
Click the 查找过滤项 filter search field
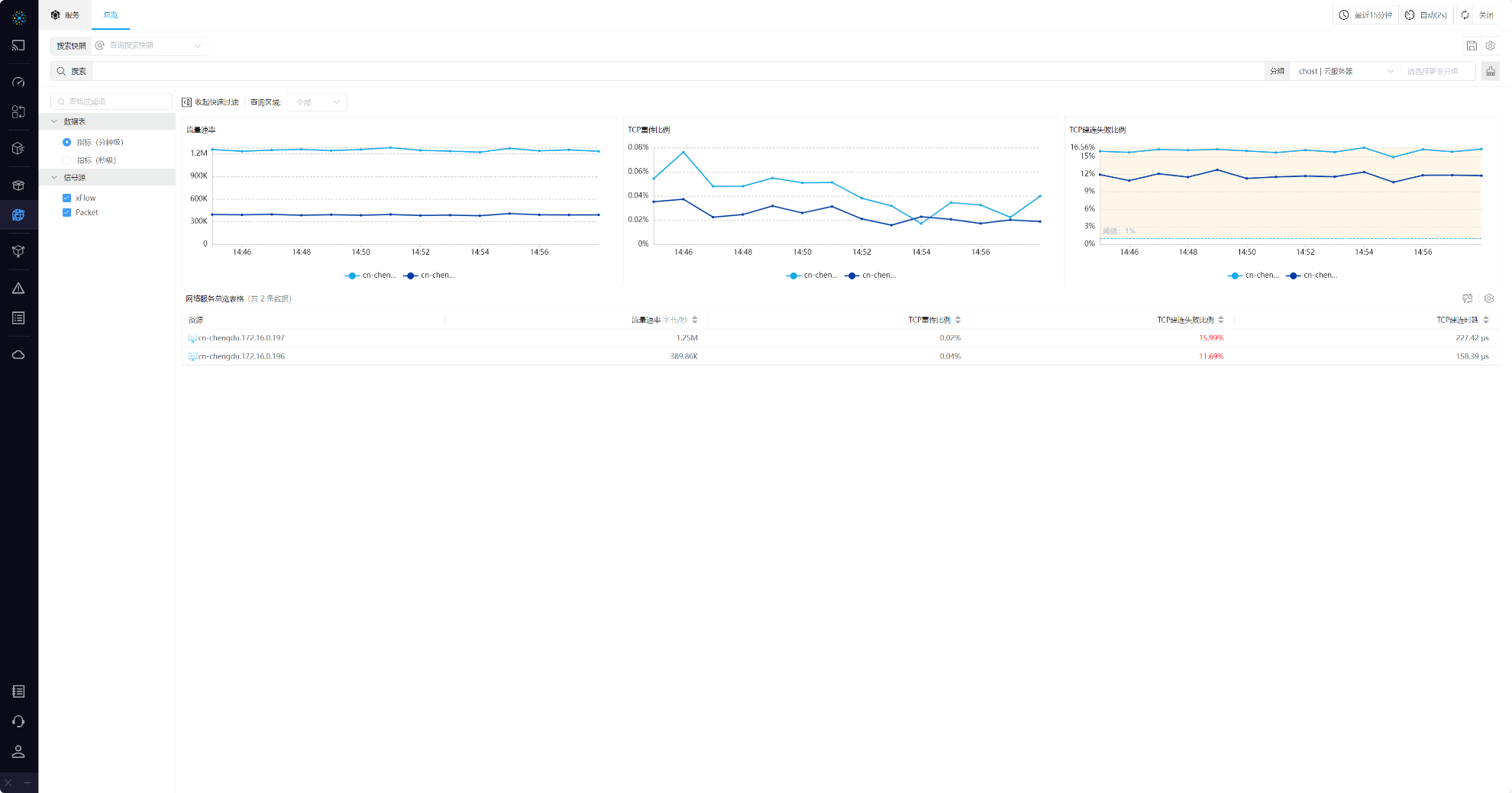point(115,102)
